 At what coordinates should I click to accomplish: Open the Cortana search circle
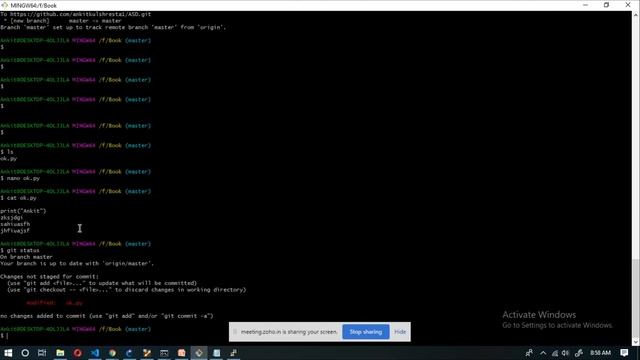tap(25, 353)
